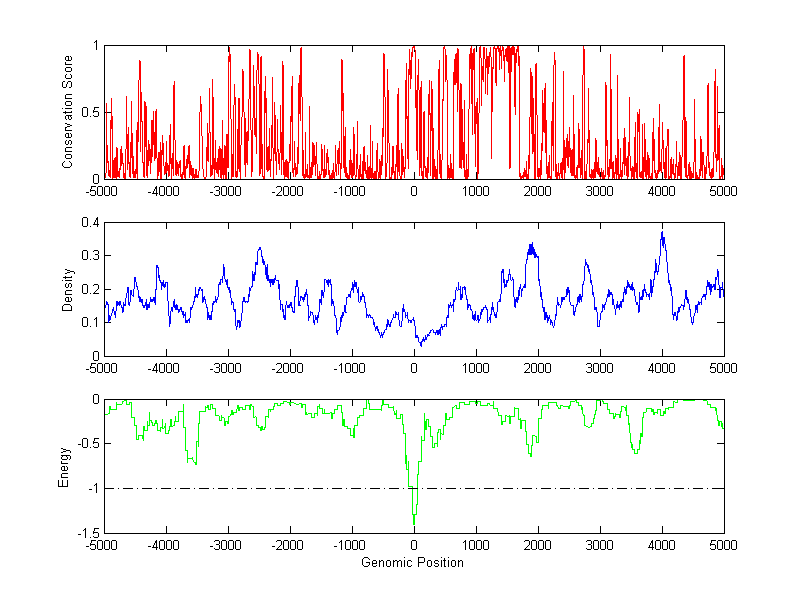Viewport: 800px width, 599px height.
Task: Click the Energy y-axis label
Action: (63, 466)
